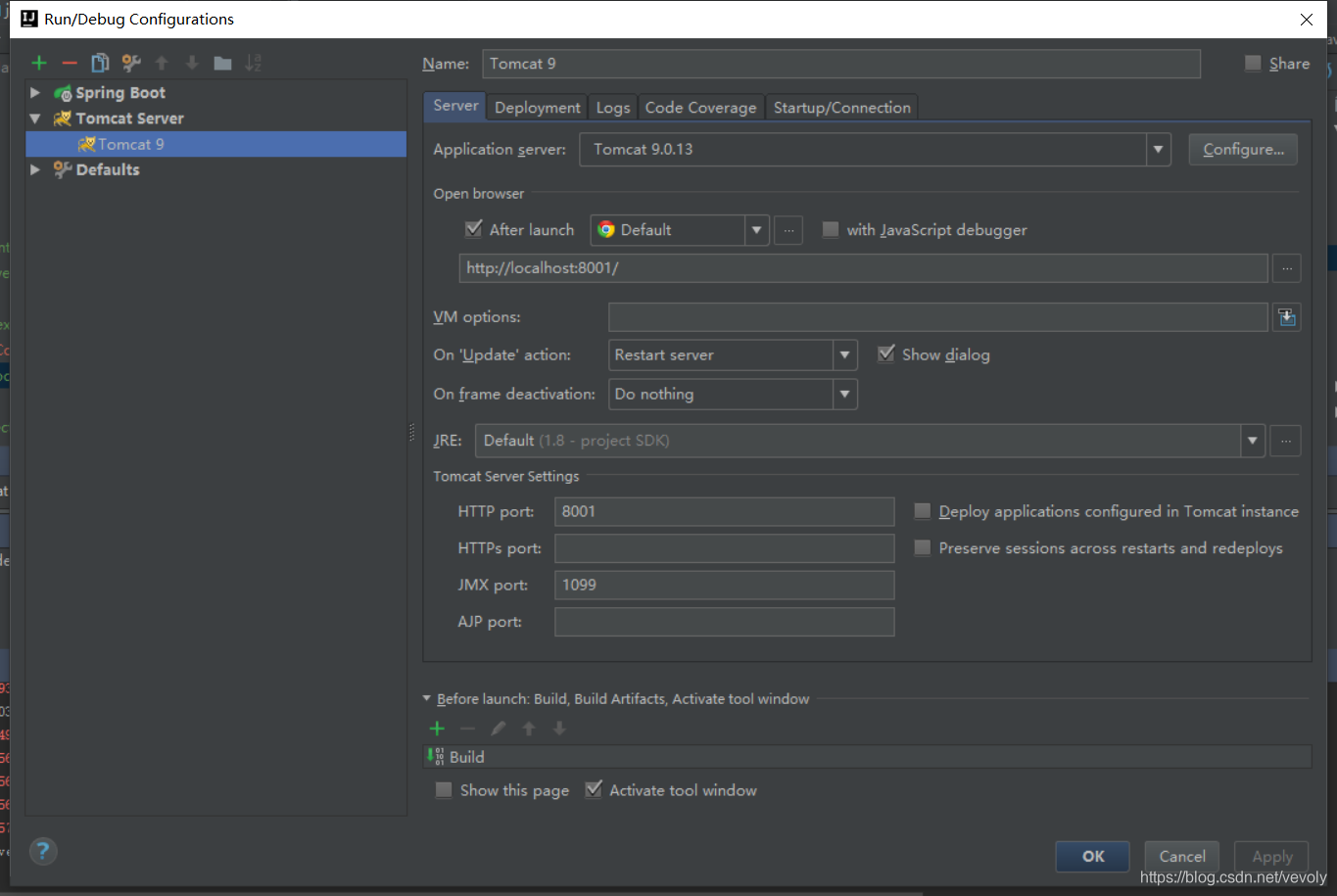Move configuration up in the left toolbar

pyautogui.click(x=162, y=64)
